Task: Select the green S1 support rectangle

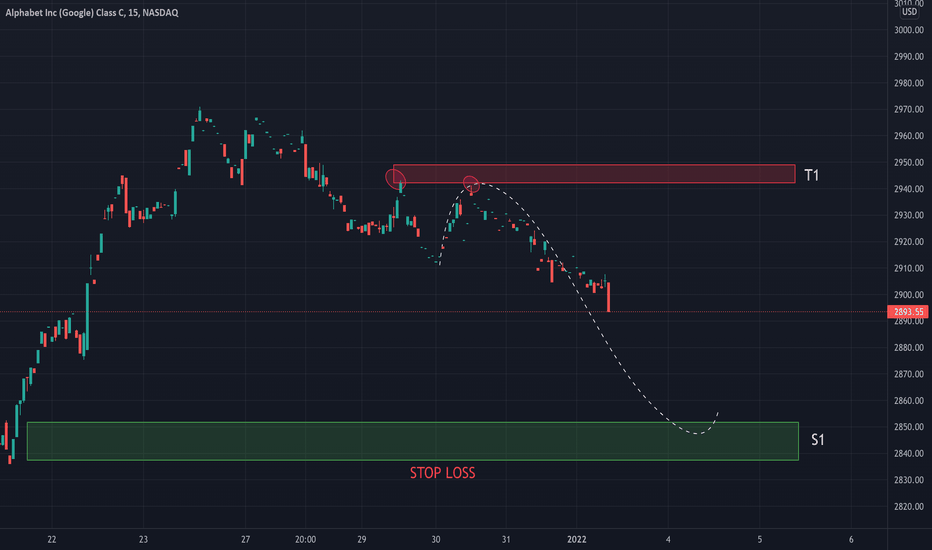Action: click(x=413, y=441)
